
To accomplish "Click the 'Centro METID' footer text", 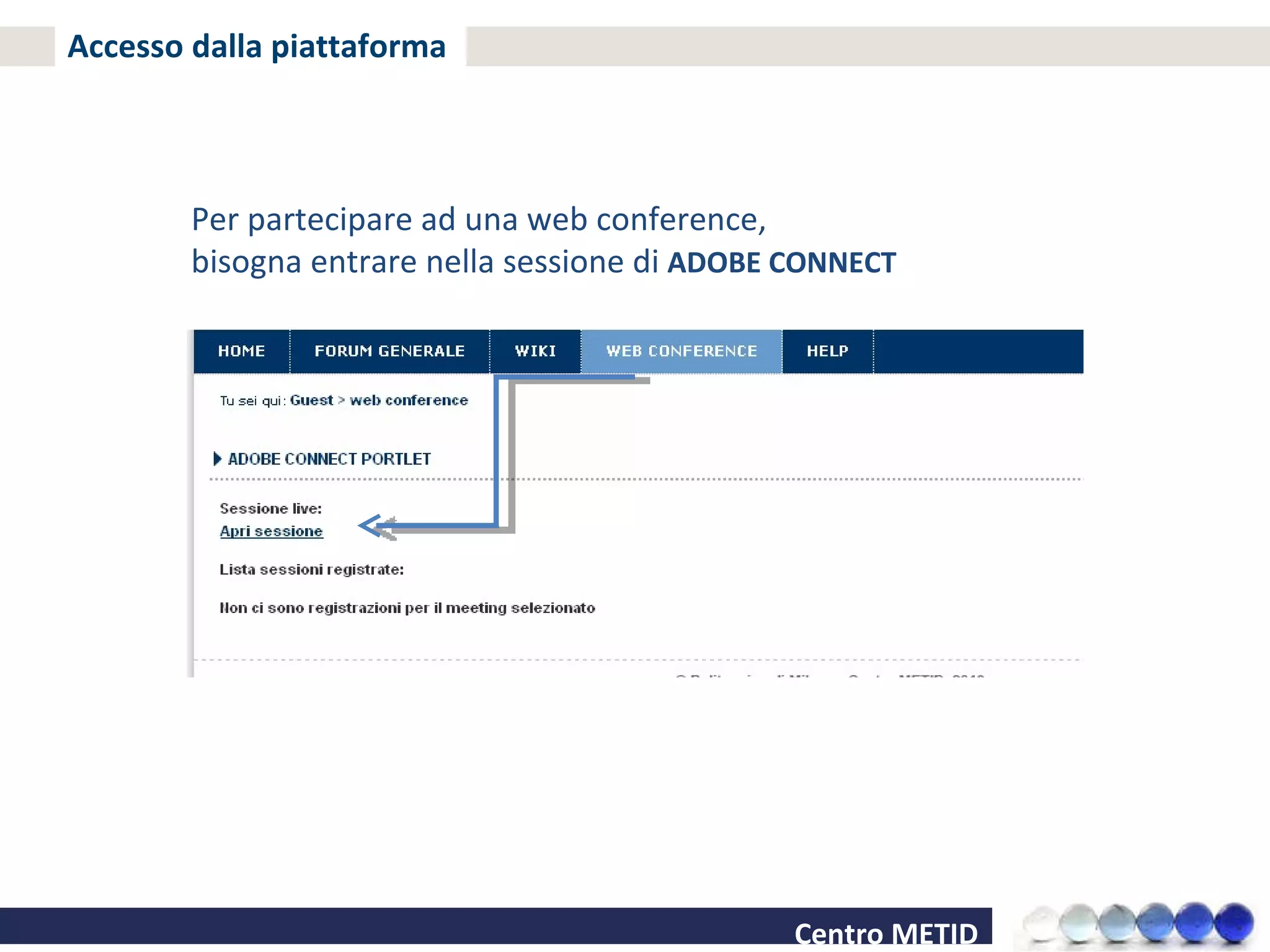I will tap(886, 933).
